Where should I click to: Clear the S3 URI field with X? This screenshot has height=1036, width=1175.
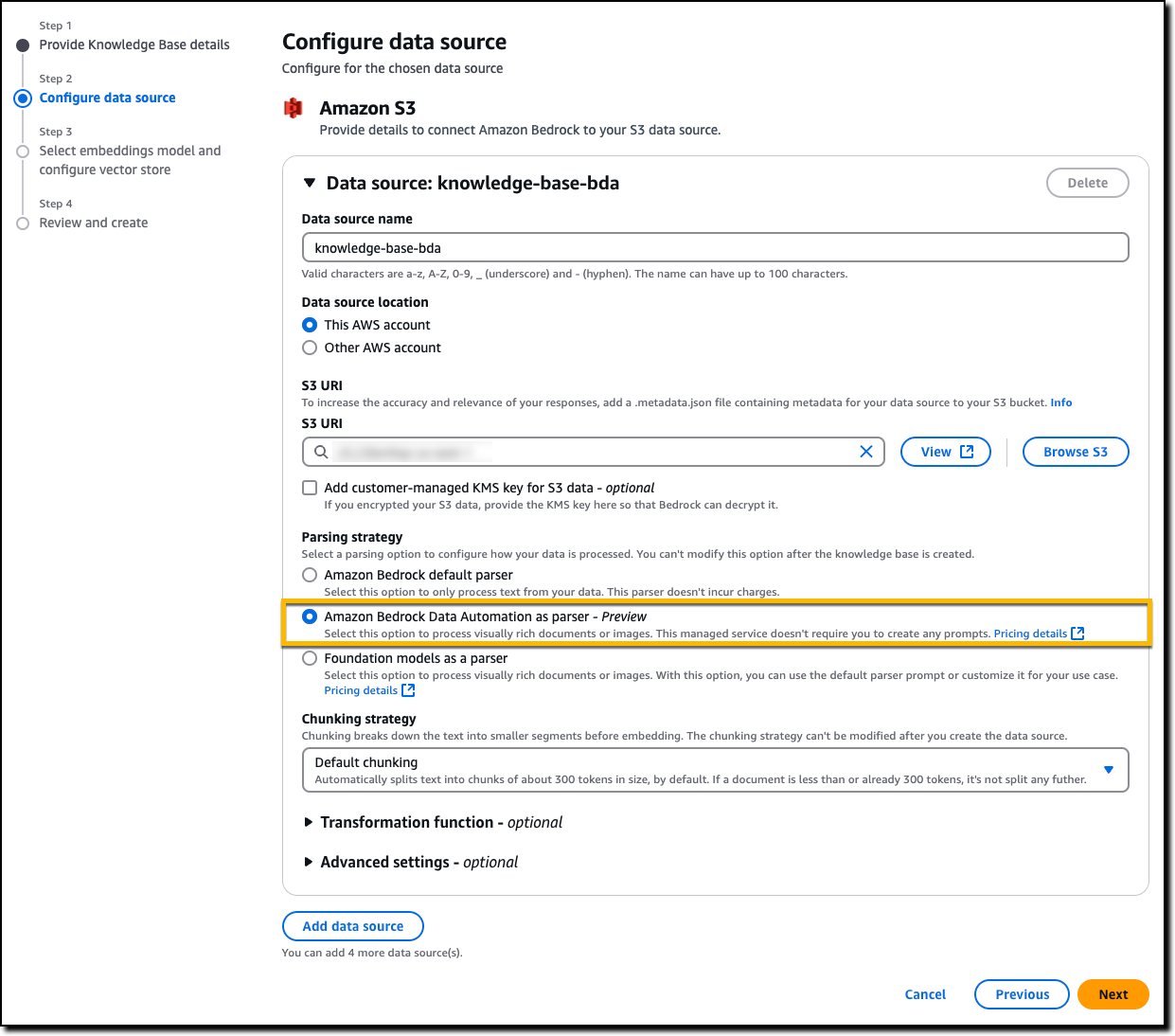pyautogui.click(x=865, y=452)
